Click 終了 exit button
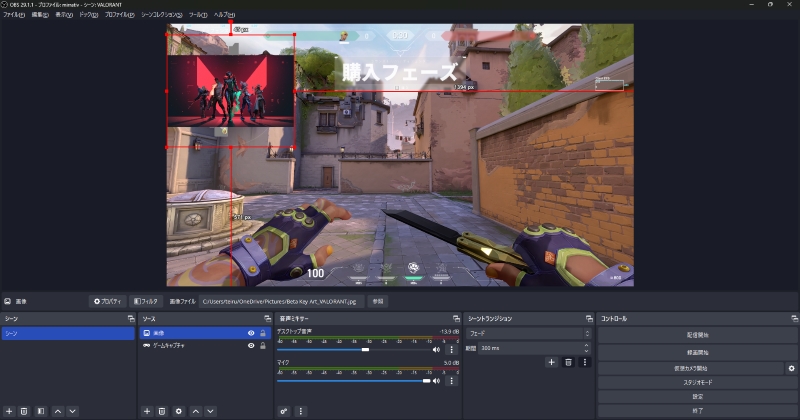Image resolution: width=800 pixels, height=420 pixels. point(697,410)
